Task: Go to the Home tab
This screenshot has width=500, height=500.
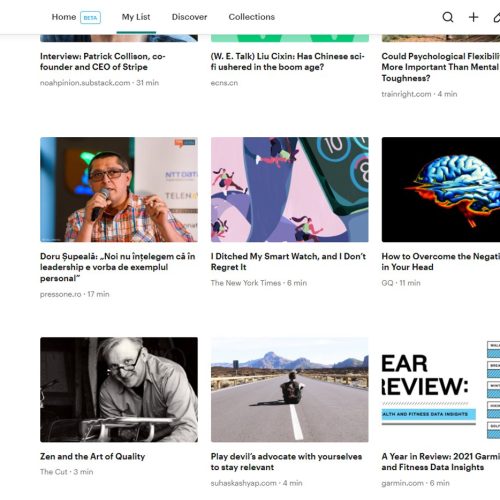Action: [64, 17]
